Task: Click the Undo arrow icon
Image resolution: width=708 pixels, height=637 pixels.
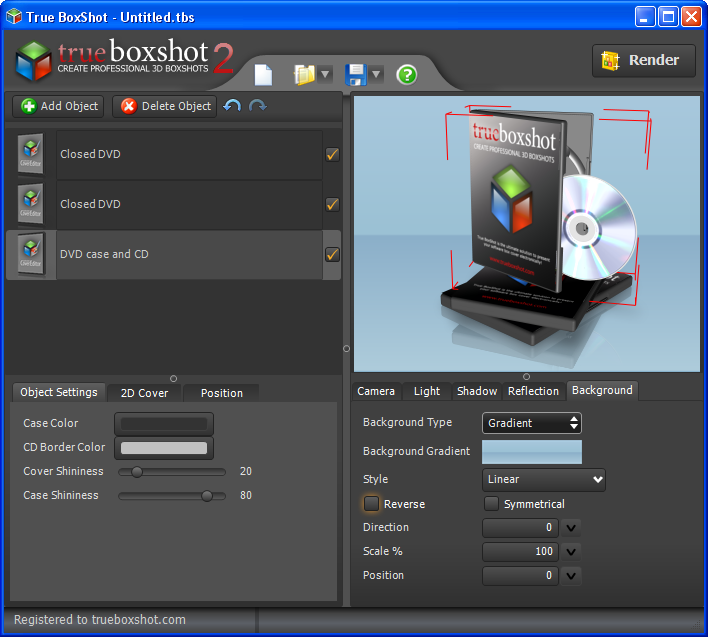Action: point(233,106)
